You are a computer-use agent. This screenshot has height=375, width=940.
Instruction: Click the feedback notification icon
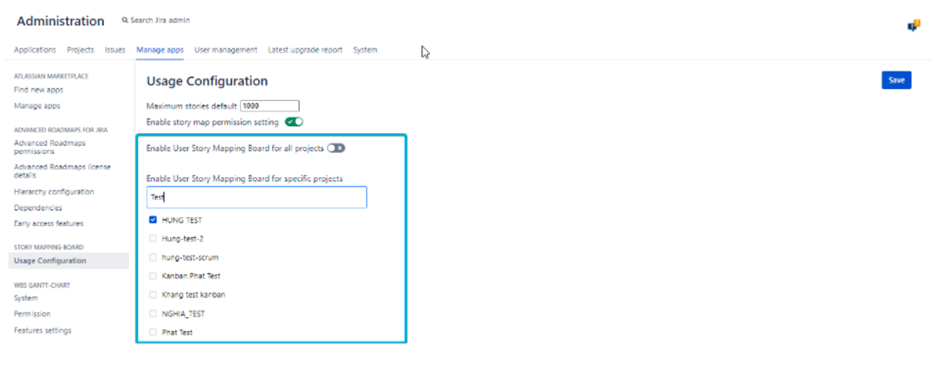click(x=914, y=25)
